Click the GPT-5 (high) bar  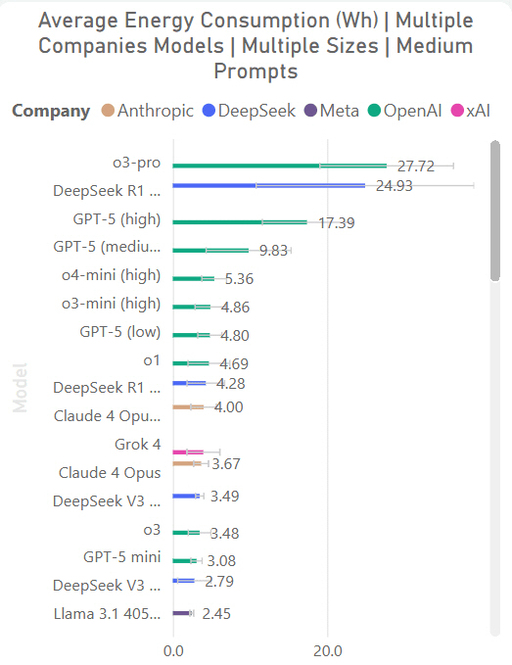tap(240, 222)
